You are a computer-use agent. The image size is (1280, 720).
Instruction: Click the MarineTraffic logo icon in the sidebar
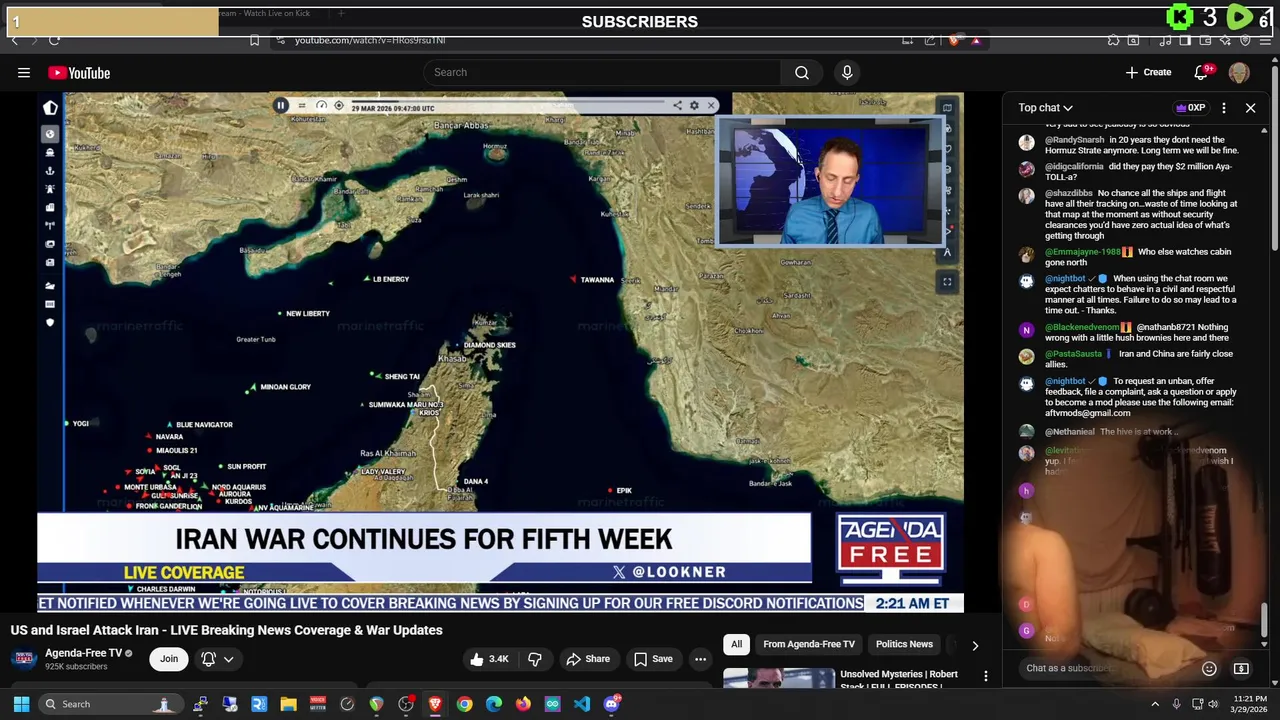coord(50,108)
